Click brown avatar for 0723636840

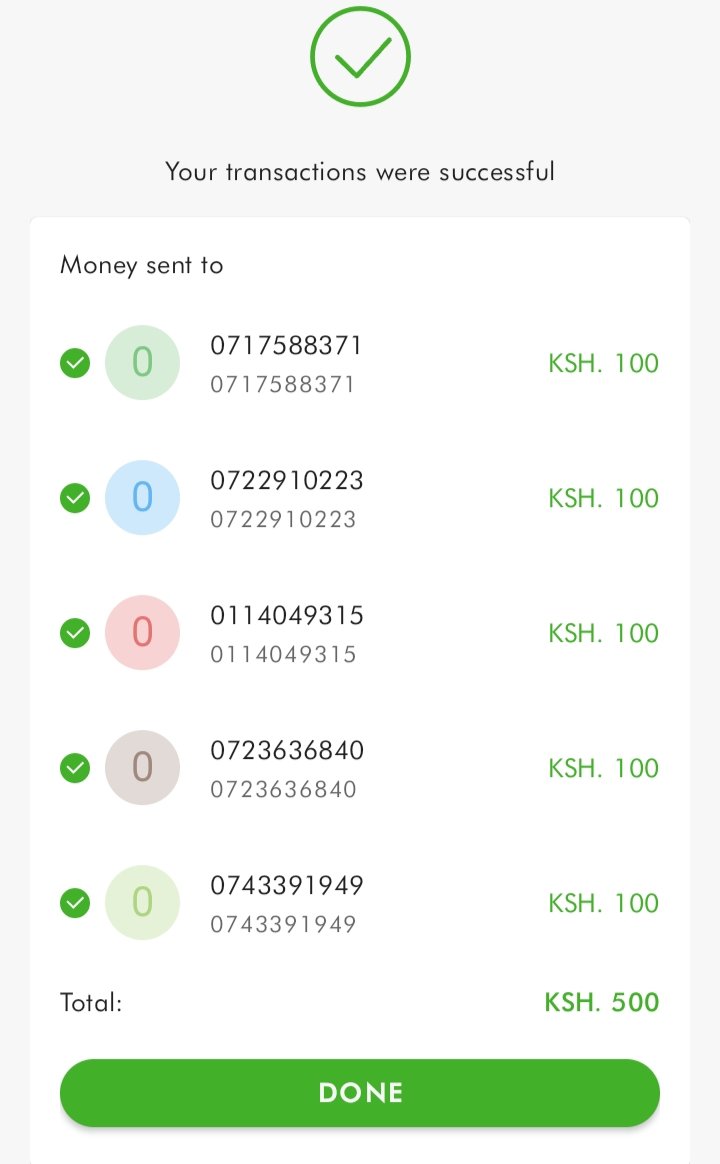tap(143, 768)
